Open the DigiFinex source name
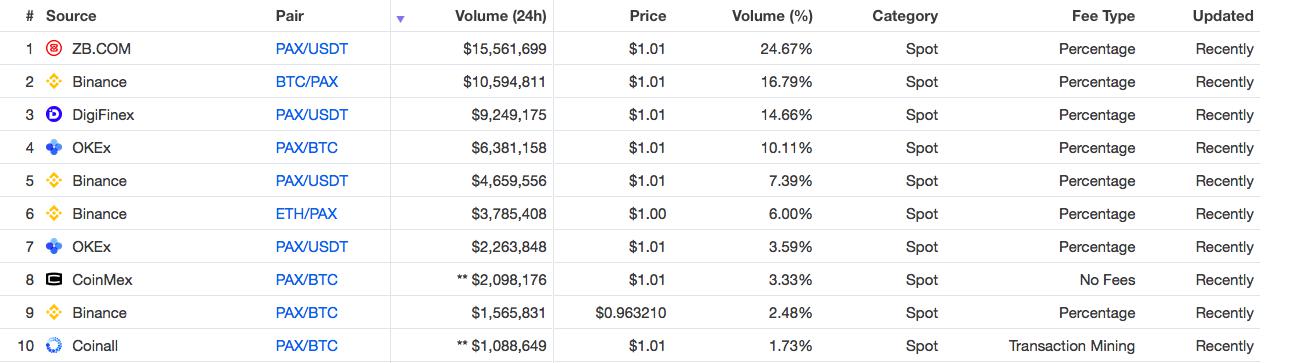The height and width of the screenshot is (363, 1306). click(x=103, y=115)
